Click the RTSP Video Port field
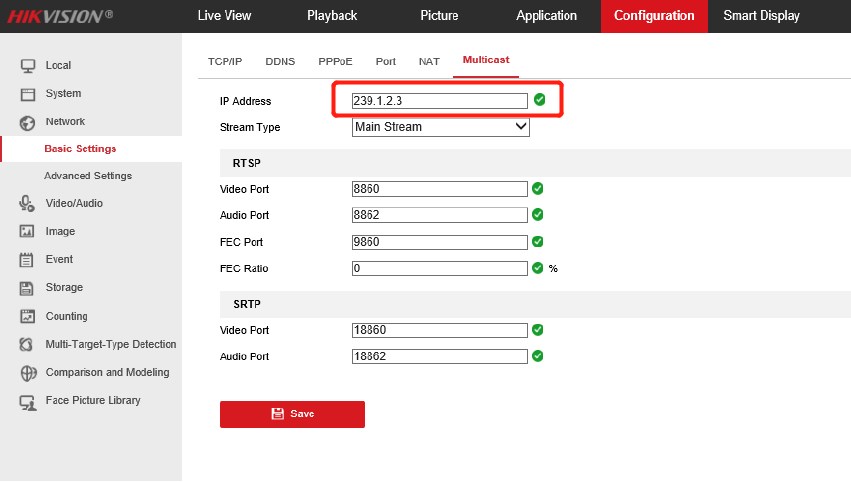Viewport: 851px width, 482px height. (x=439, y=189)
